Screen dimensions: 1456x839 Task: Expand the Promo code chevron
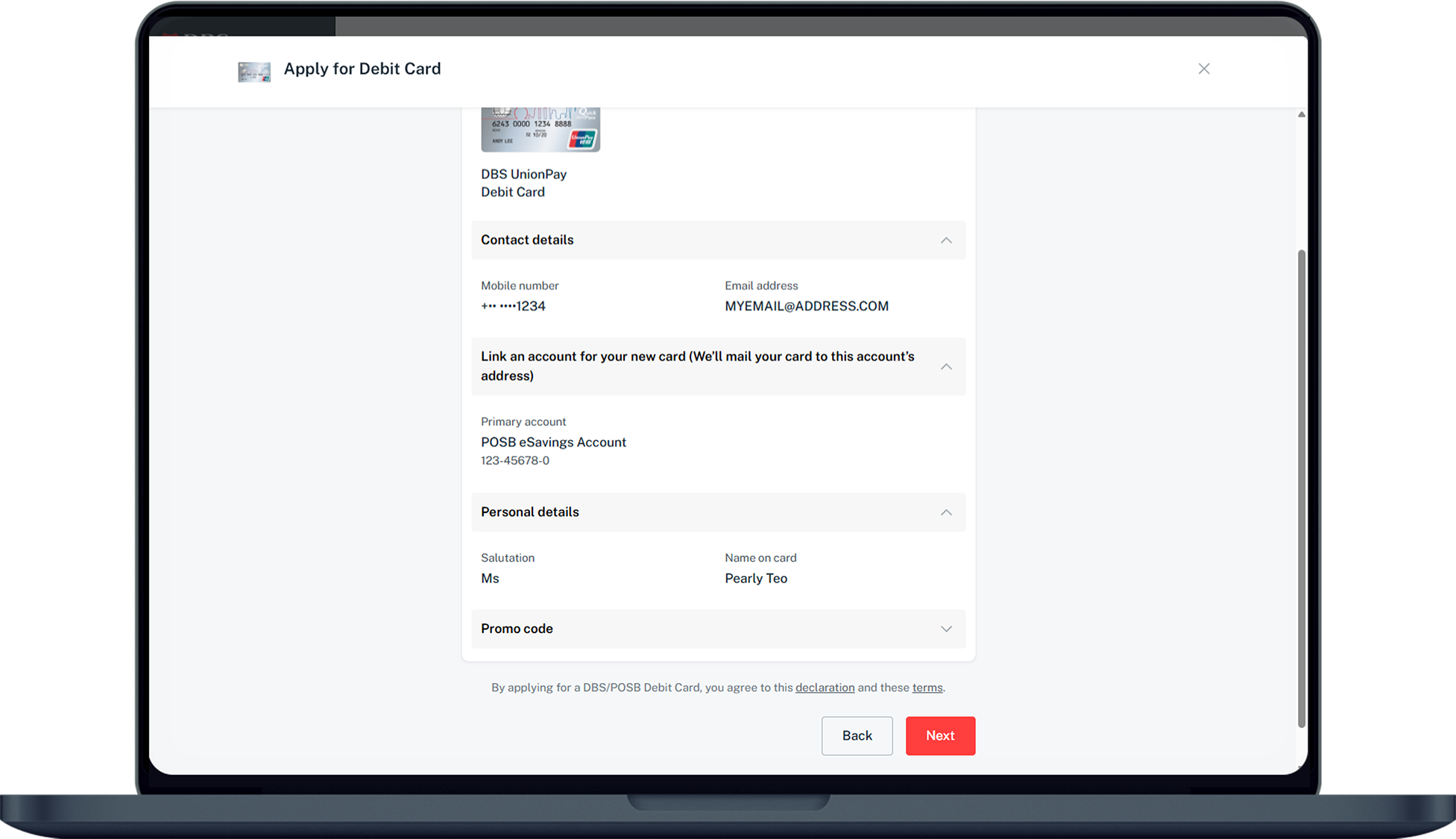[946, 629]
